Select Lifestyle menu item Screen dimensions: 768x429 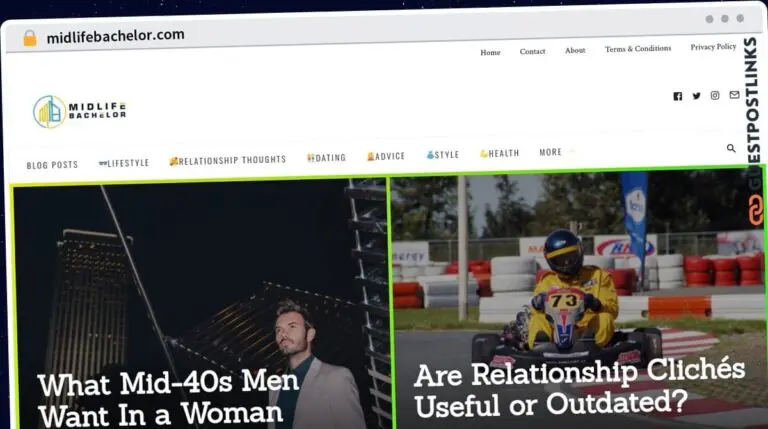pyautogui.click(x=124, y=163)
